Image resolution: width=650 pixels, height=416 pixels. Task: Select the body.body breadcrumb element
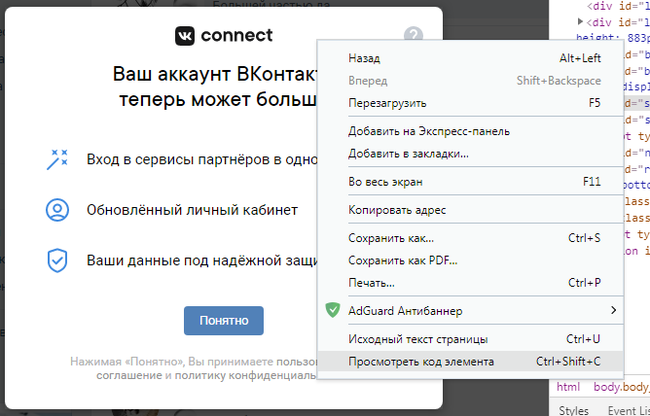(x=620, y=387)
